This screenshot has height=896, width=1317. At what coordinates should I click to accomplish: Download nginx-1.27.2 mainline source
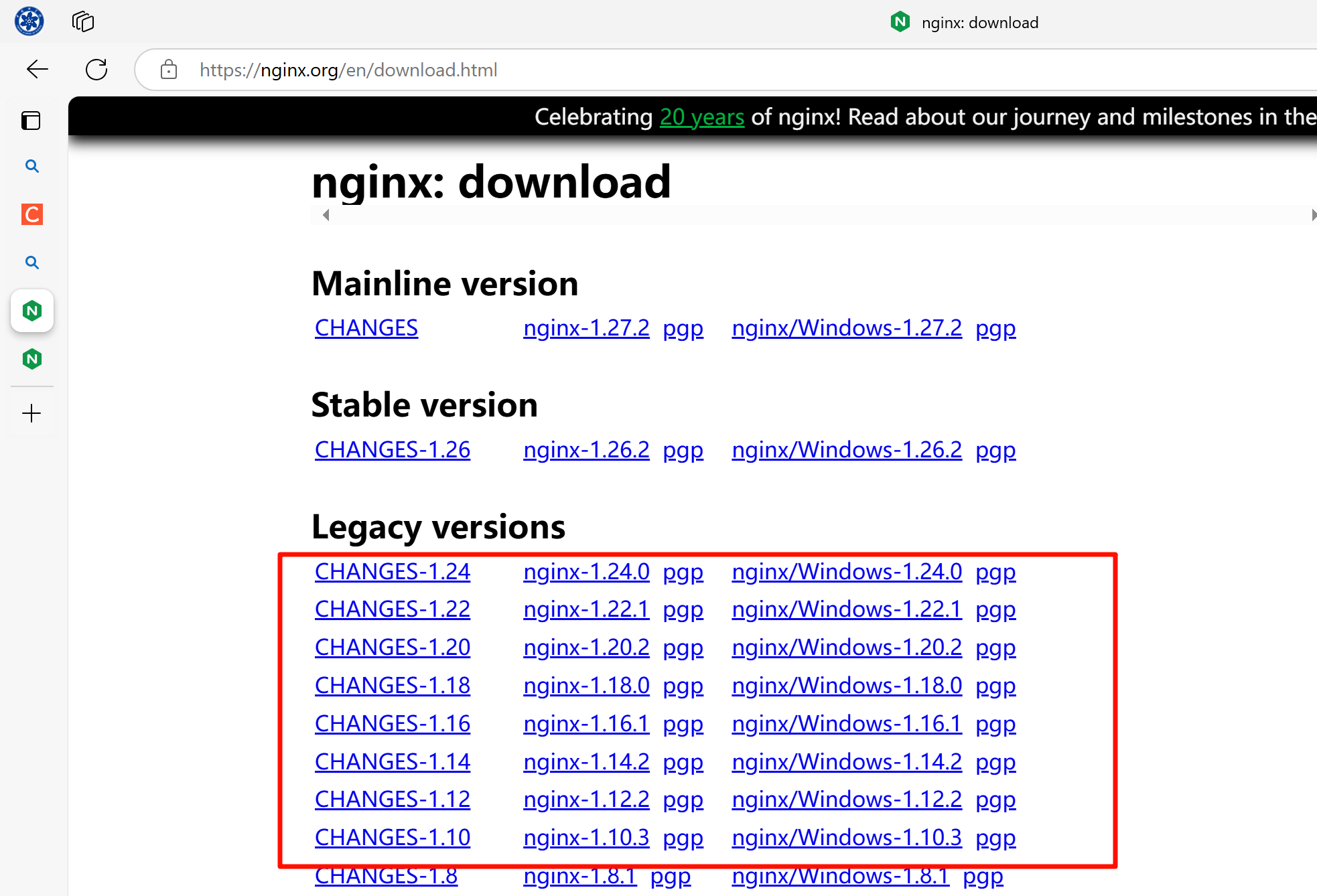[x=585, y=328]
